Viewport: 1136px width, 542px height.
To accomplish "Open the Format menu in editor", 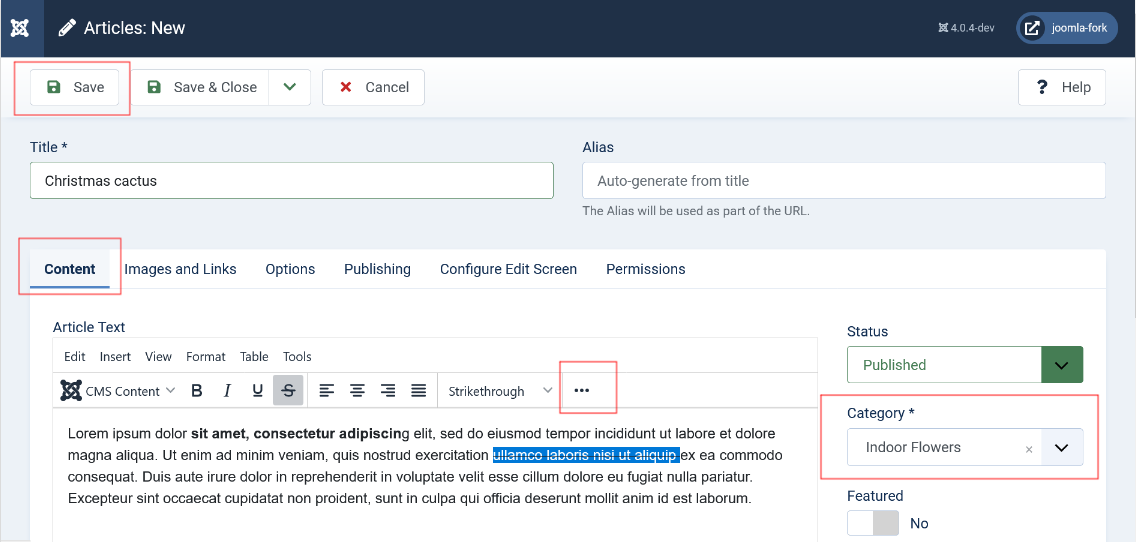I will click(206, 357).
